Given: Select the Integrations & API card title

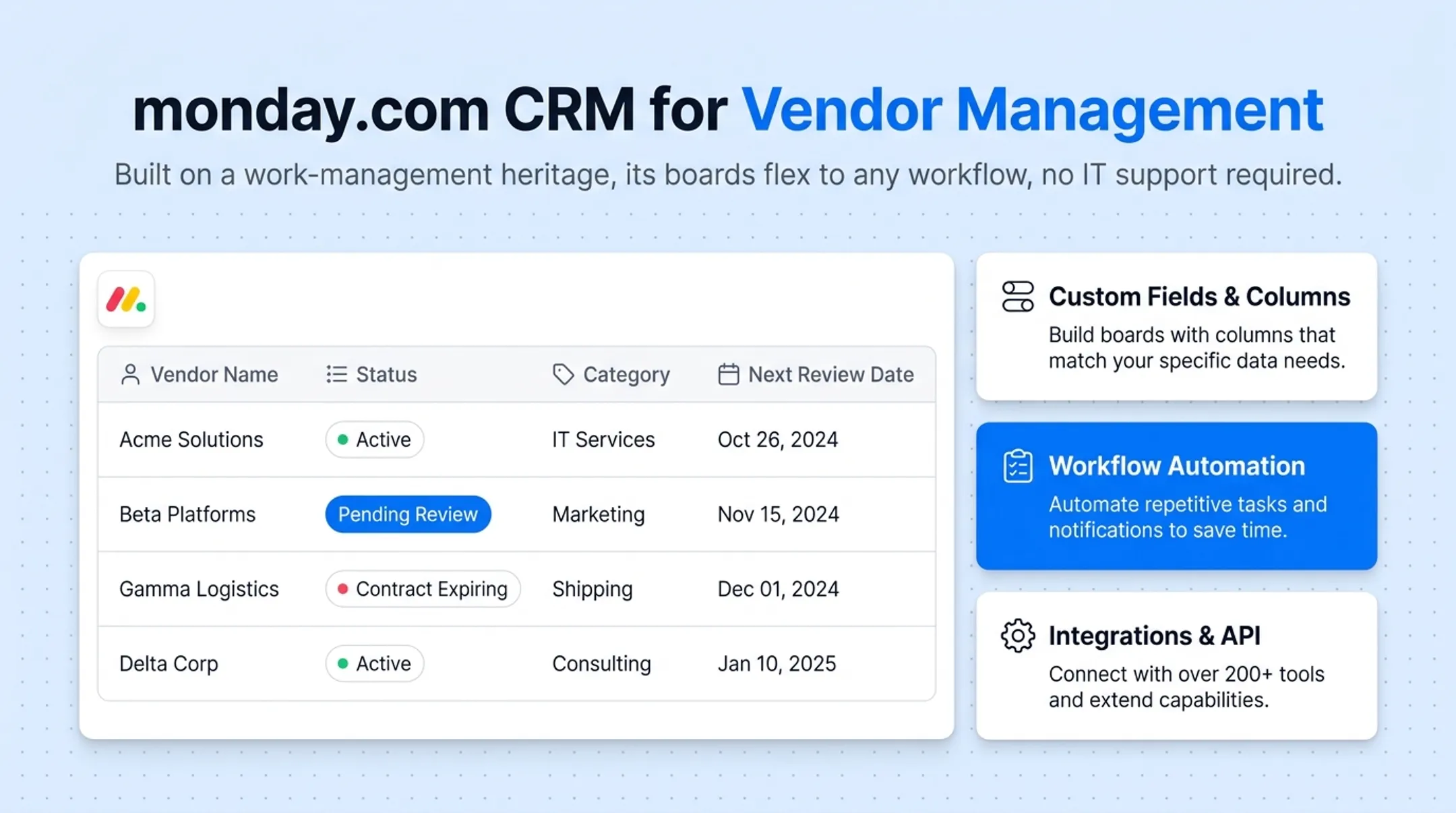Looking at the screenshot, I should (x=1154, y=636).
